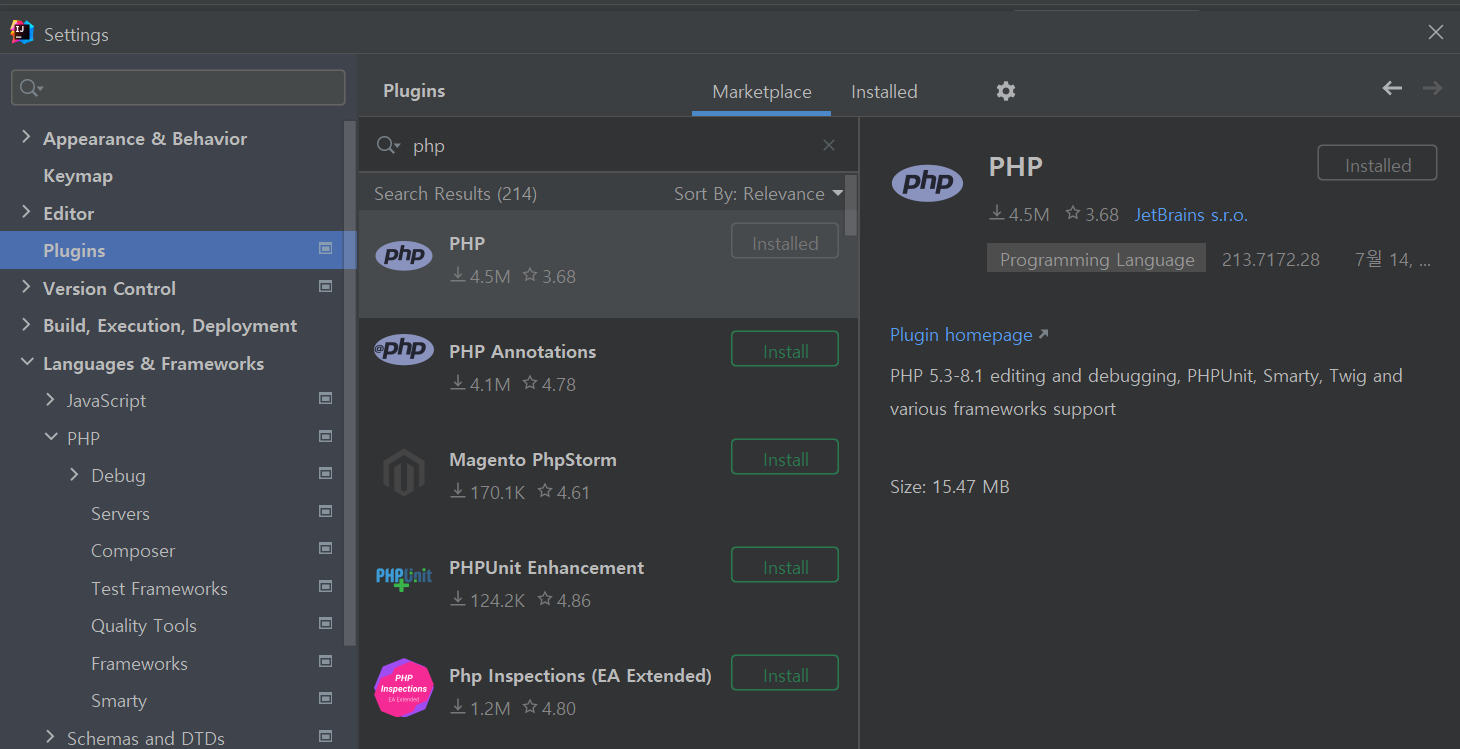Click the Php Inspections EA Extended logo
This screenshot has height=749, width=1460.
(x=404, y=688)
